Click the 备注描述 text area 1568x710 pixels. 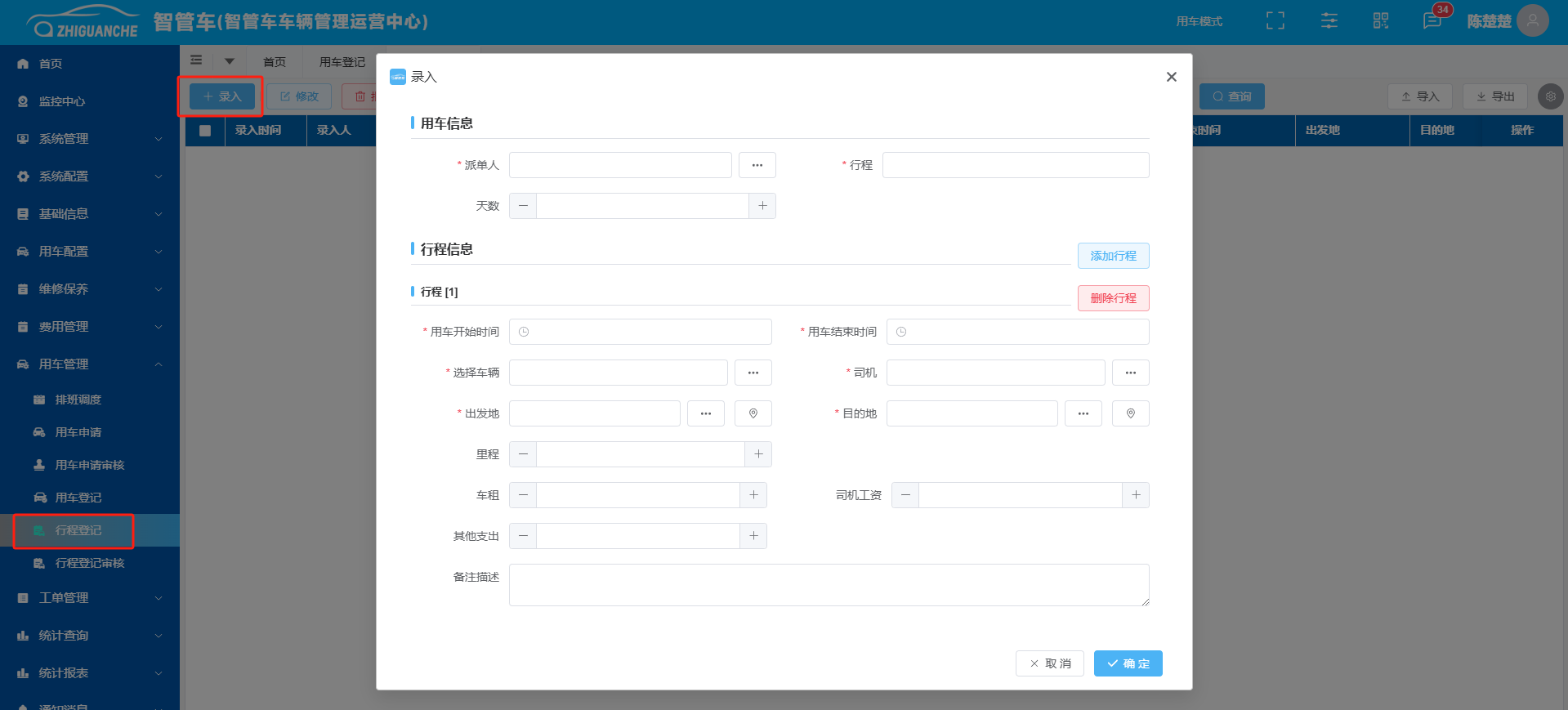829,585
